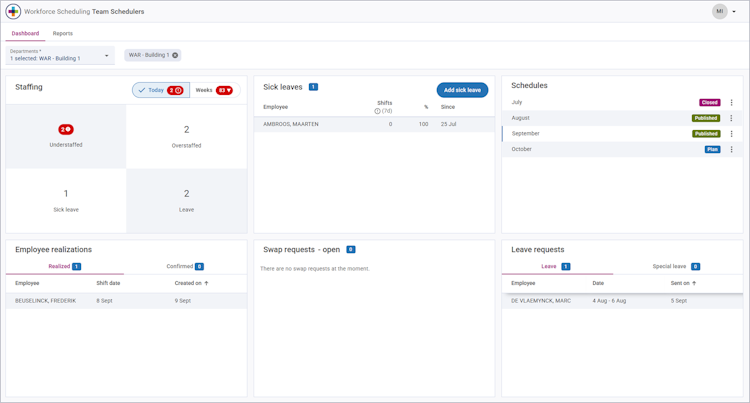750x403 pixels.
Task: Switch to the Leave requests Leave tab
Action: pos(556,266)
